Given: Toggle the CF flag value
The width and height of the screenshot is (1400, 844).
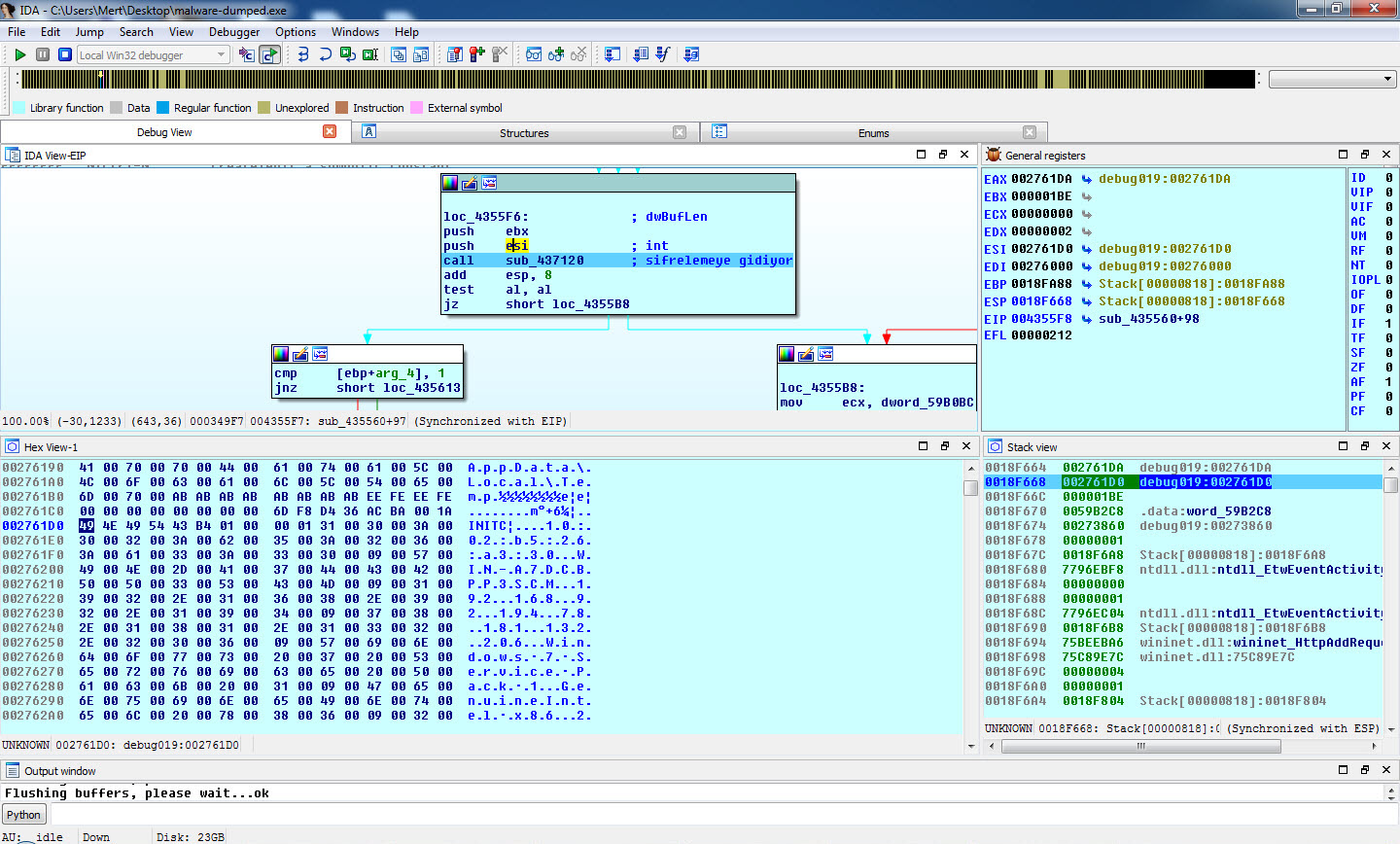Looking at the screenshot, I should point(1388,411).
